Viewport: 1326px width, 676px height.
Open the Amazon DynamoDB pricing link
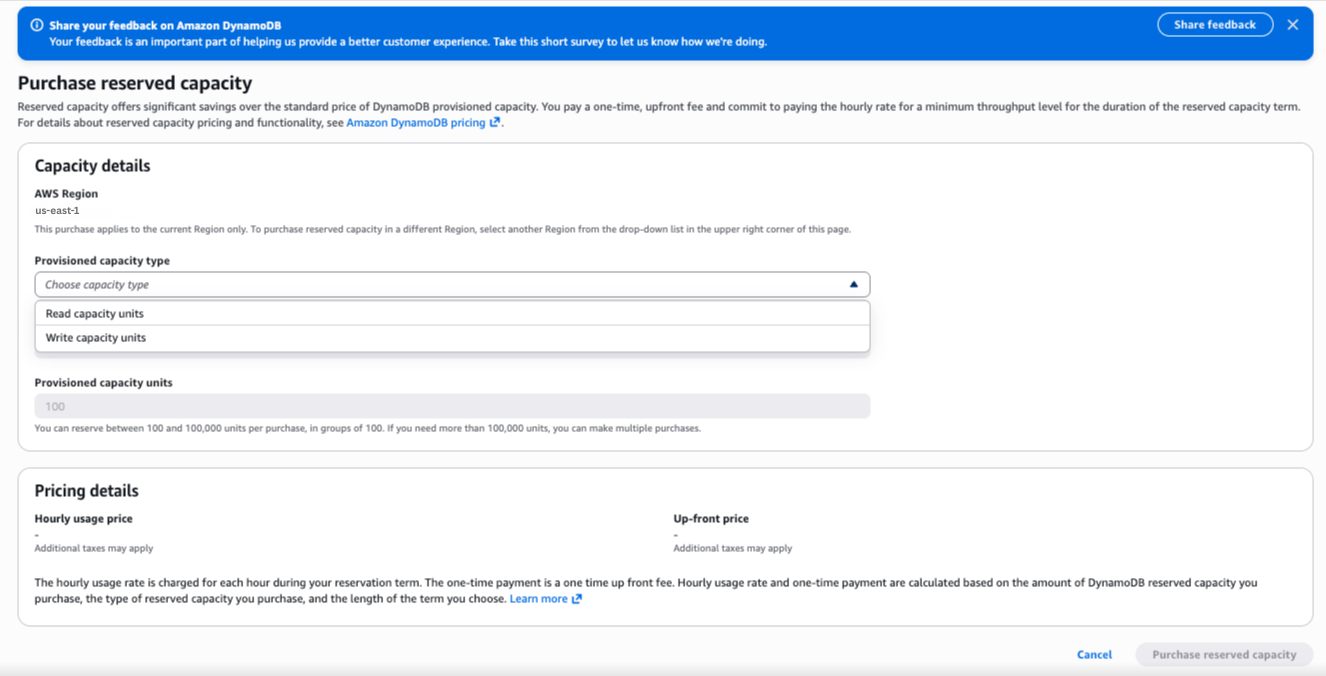416,123
